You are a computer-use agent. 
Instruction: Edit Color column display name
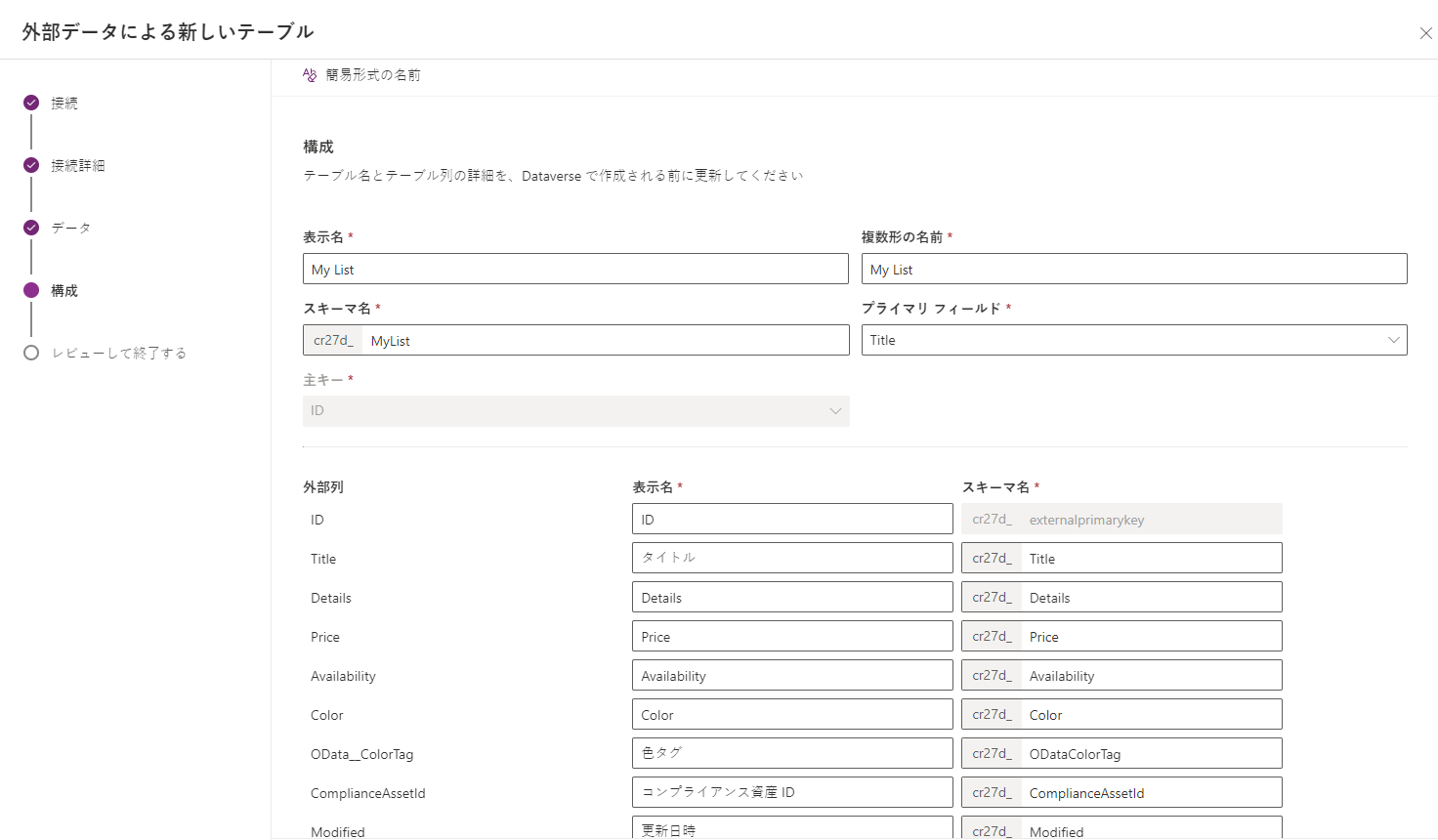tap(792, 714)
